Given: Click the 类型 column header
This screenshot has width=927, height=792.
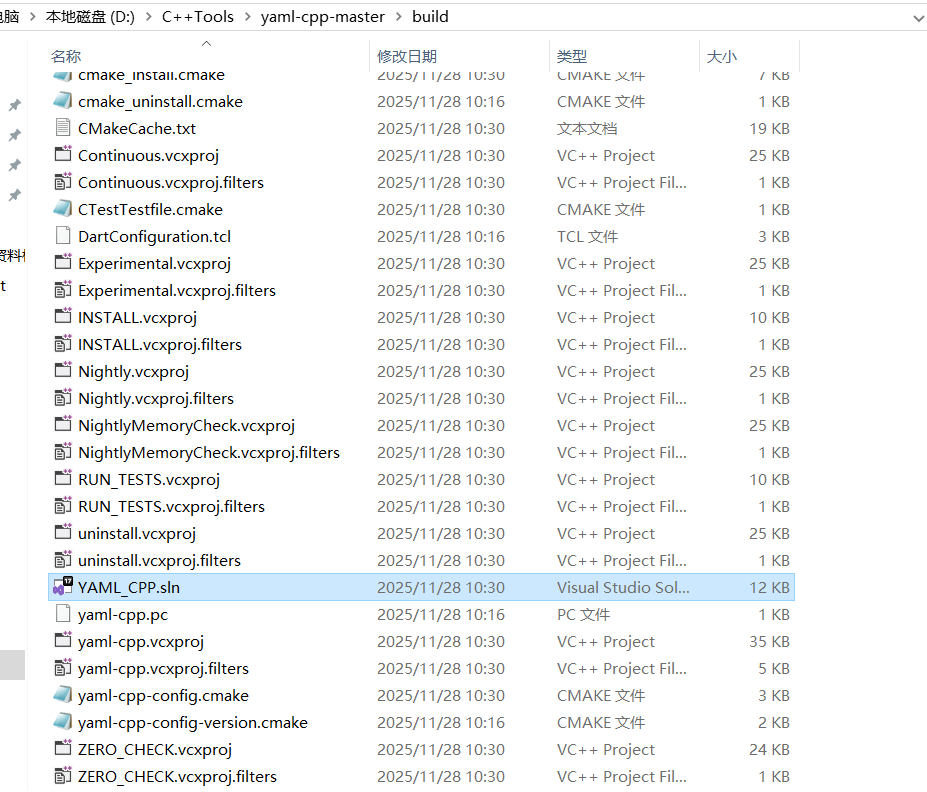Looking at the screenshot, I should tap(570, 56).
